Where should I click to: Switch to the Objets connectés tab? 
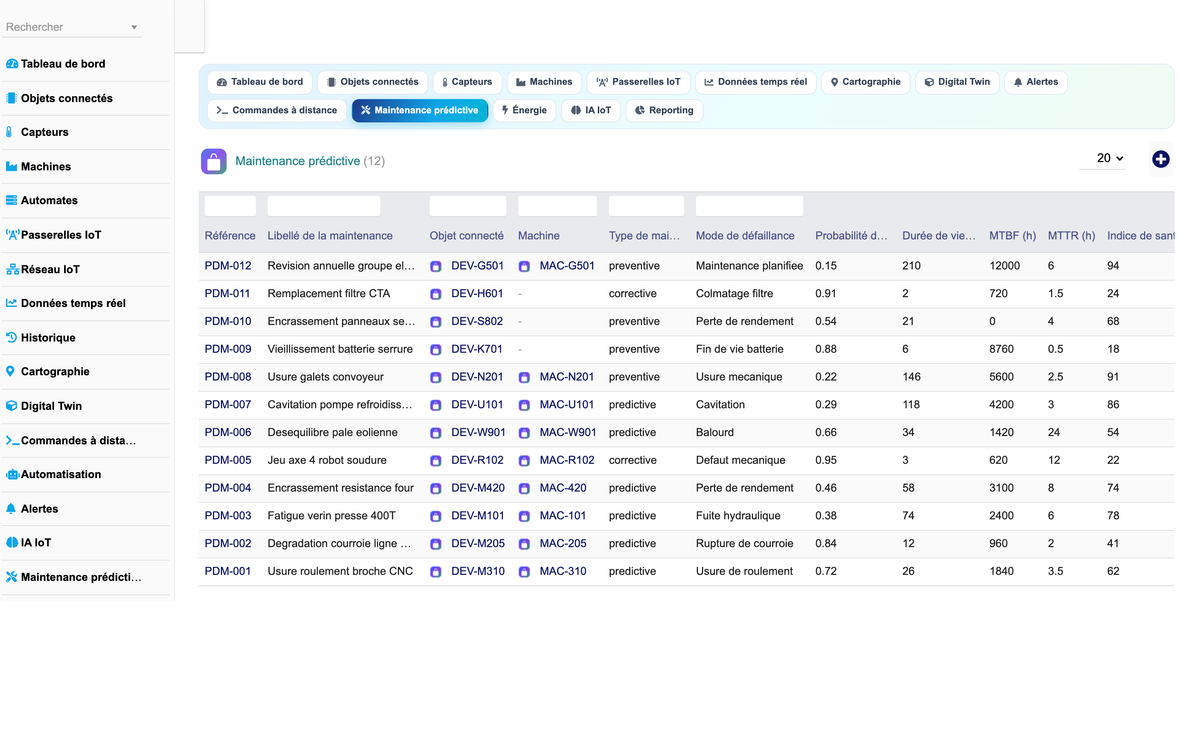pos(373,82)
